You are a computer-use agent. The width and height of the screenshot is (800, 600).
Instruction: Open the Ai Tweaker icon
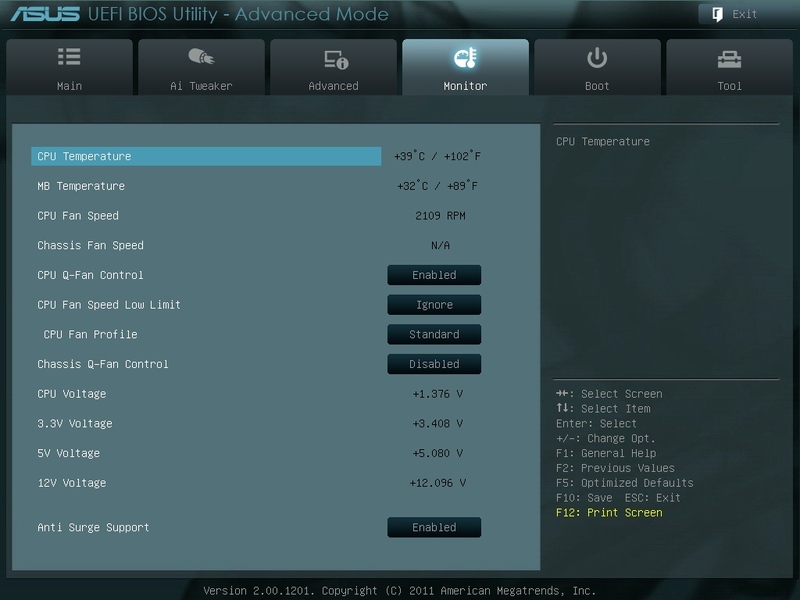tap(201, 59)
